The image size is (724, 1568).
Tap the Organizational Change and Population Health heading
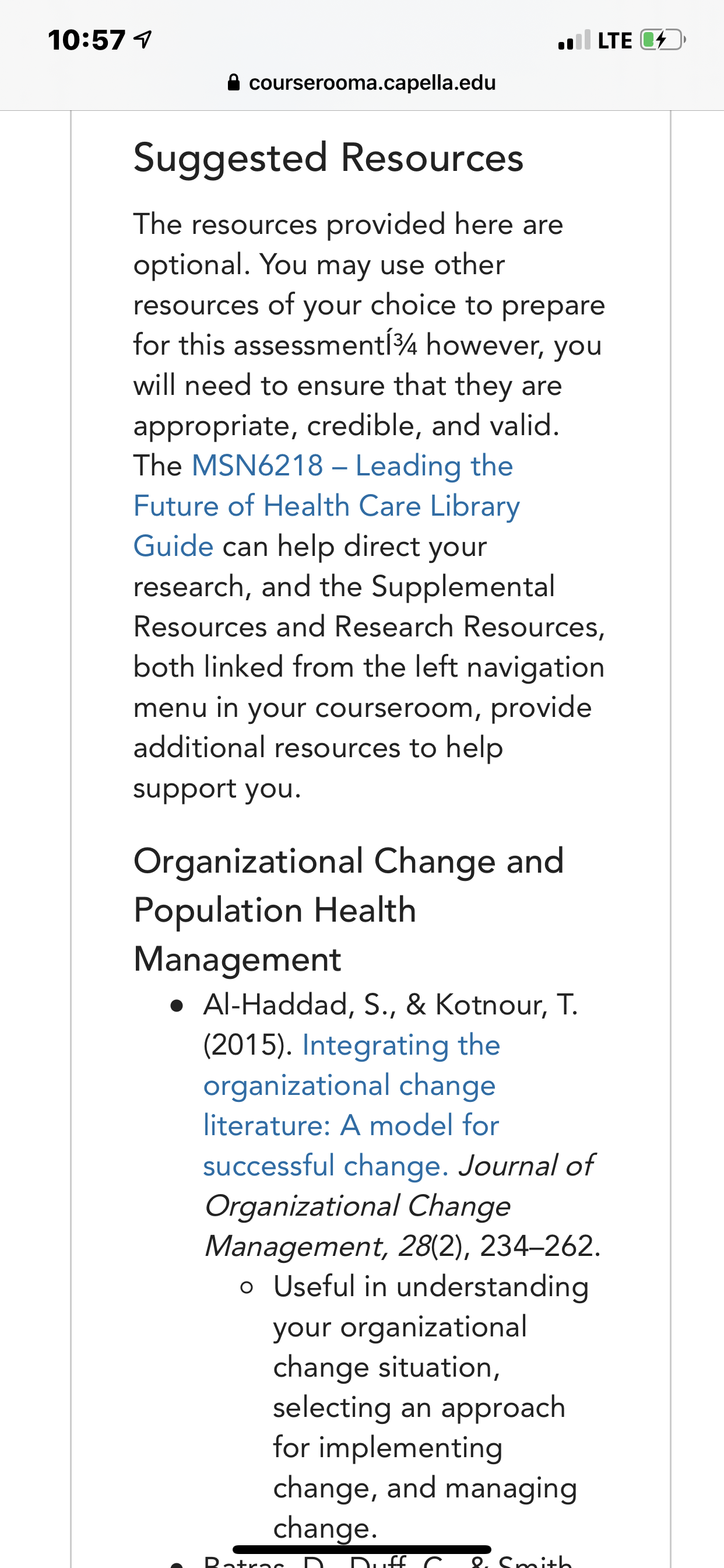coord(349,910)
